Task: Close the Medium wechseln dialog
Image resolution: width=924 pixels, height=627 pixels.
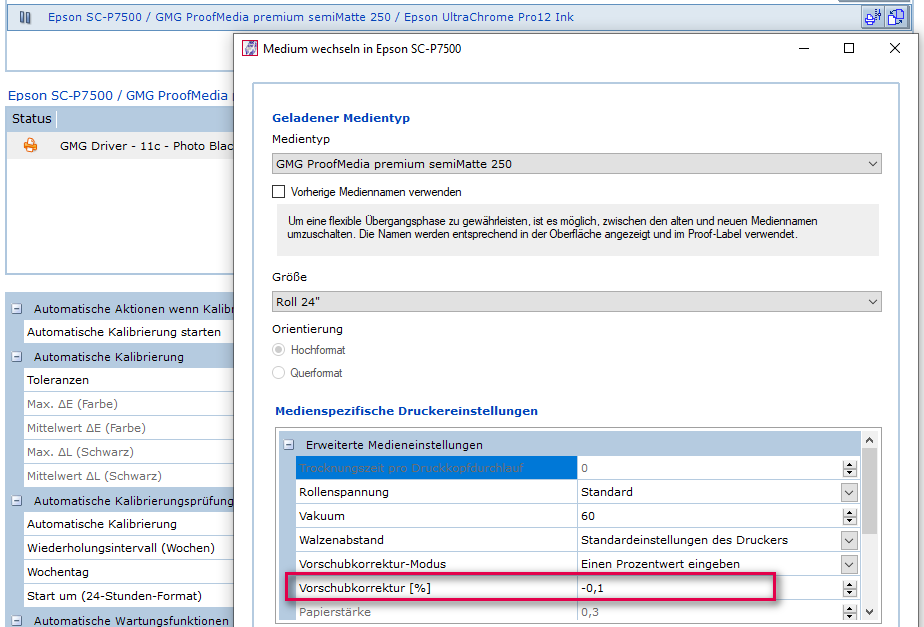Action: (x=895, y=48)
